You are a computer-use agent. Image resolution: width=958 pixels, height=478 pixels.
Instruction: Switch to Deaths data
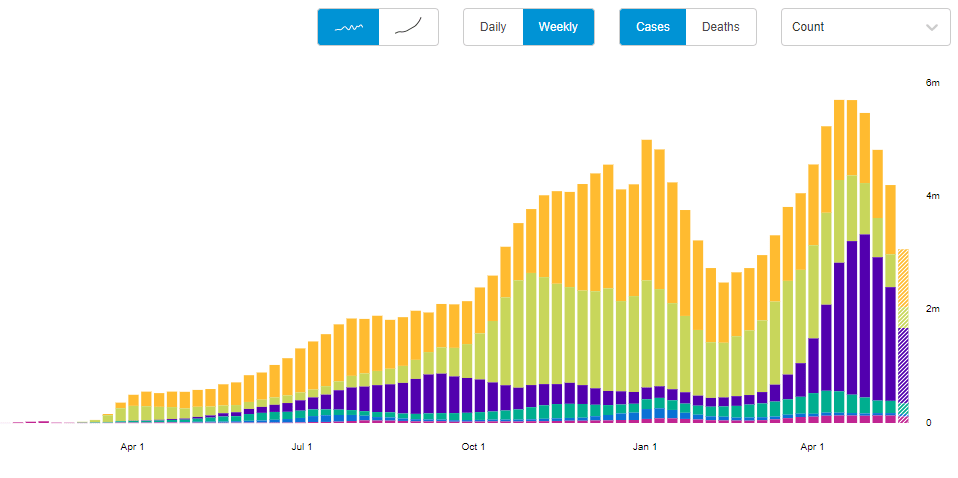point(721,27)
